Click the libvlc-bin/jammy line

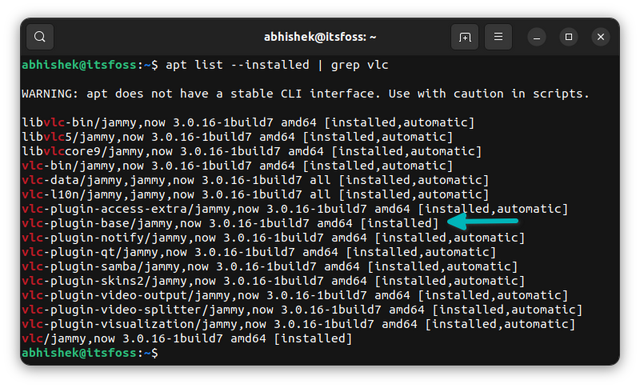coord(248,122)
